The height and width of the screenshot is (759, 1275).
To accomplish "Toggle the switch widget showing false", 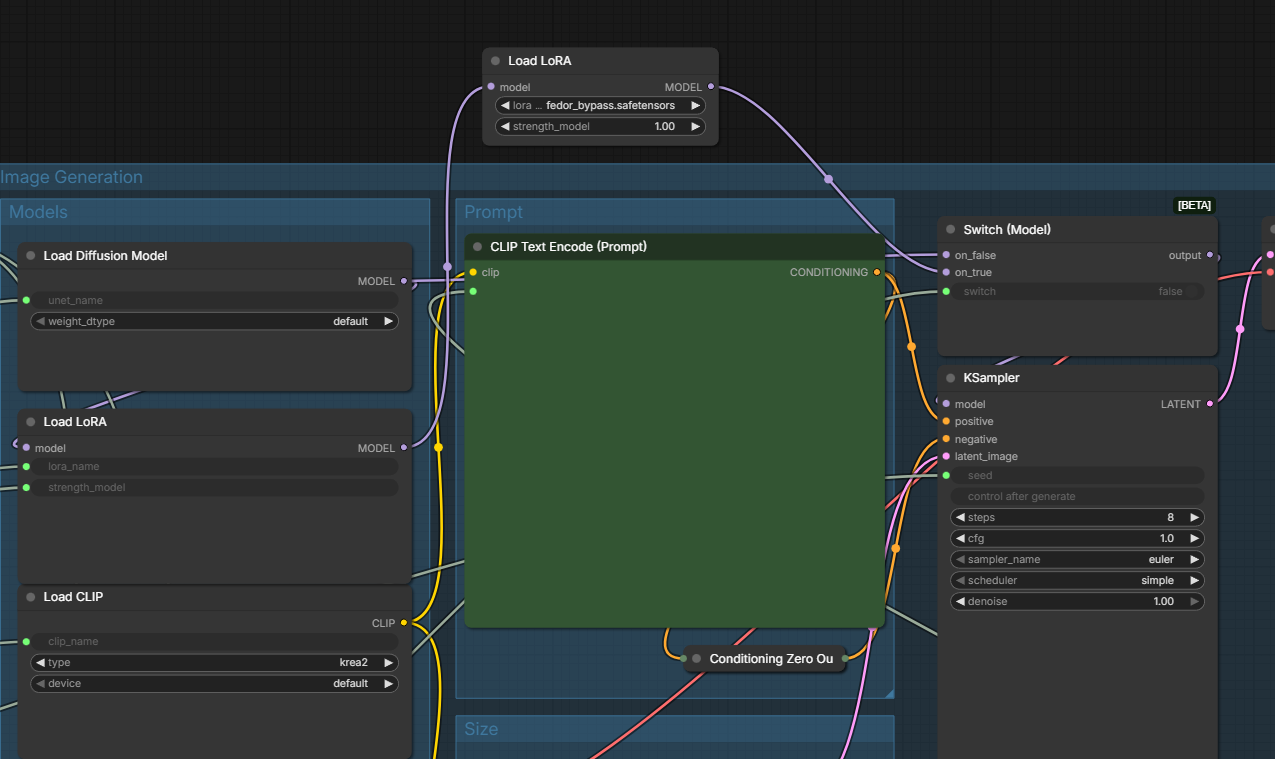I will tap(1077, 292).
